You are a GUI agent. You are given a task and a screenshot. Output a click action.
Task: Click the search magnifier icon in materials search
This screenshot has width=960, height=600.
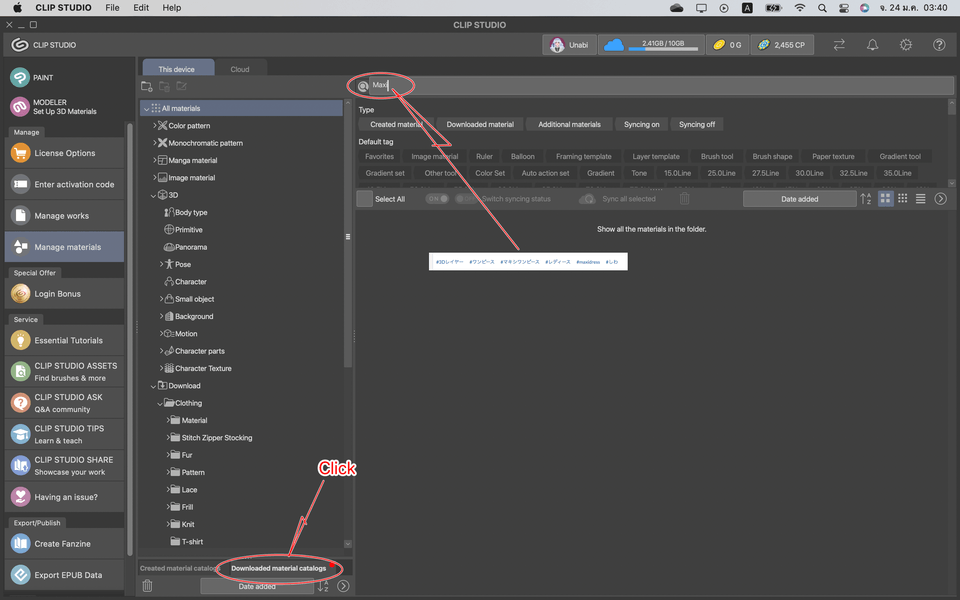[362, 86]
